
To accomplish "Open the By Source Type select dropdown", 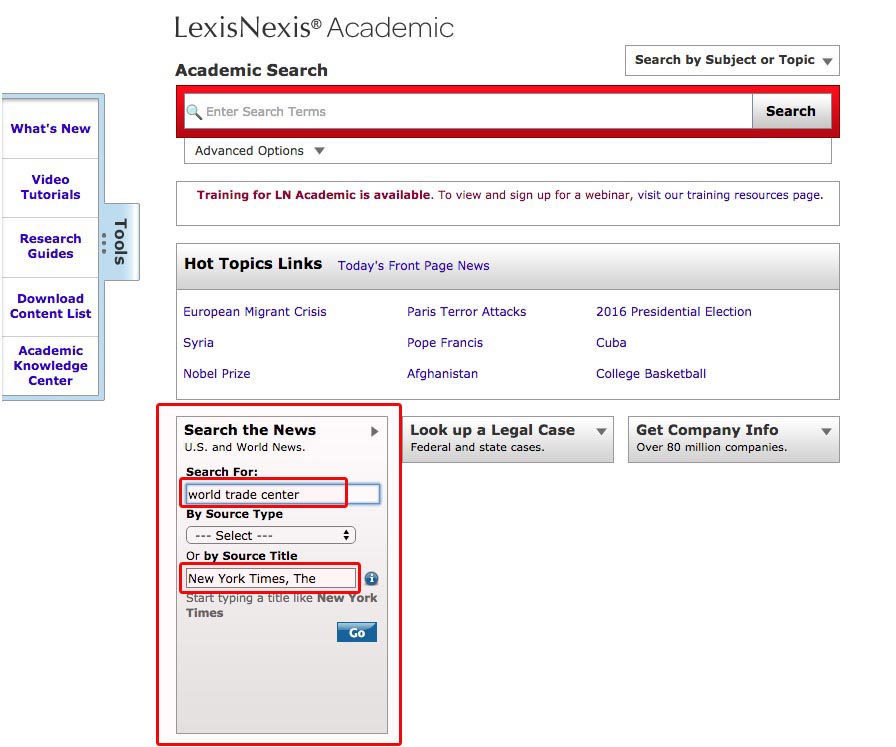I will [271, 536].
